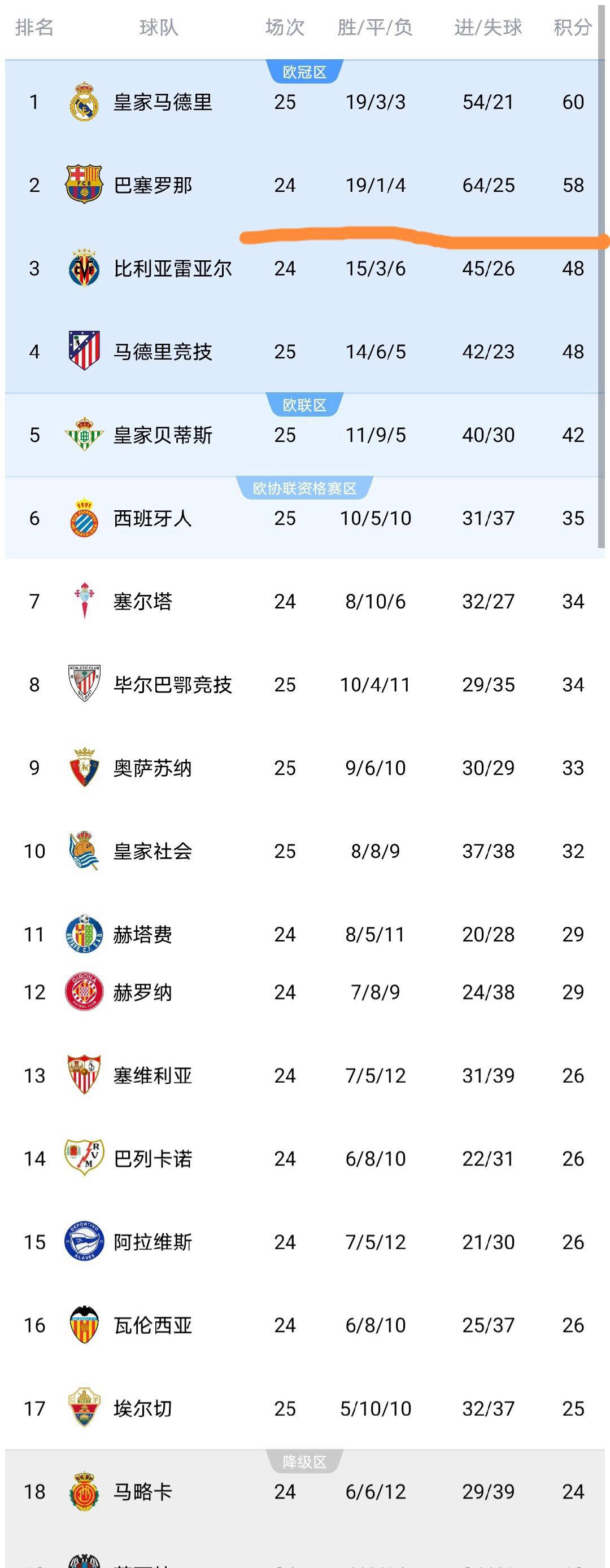The image size is (610, 1568).
Task: Click the 欧冠区 zone label
Action: click(x=304, y=72)
